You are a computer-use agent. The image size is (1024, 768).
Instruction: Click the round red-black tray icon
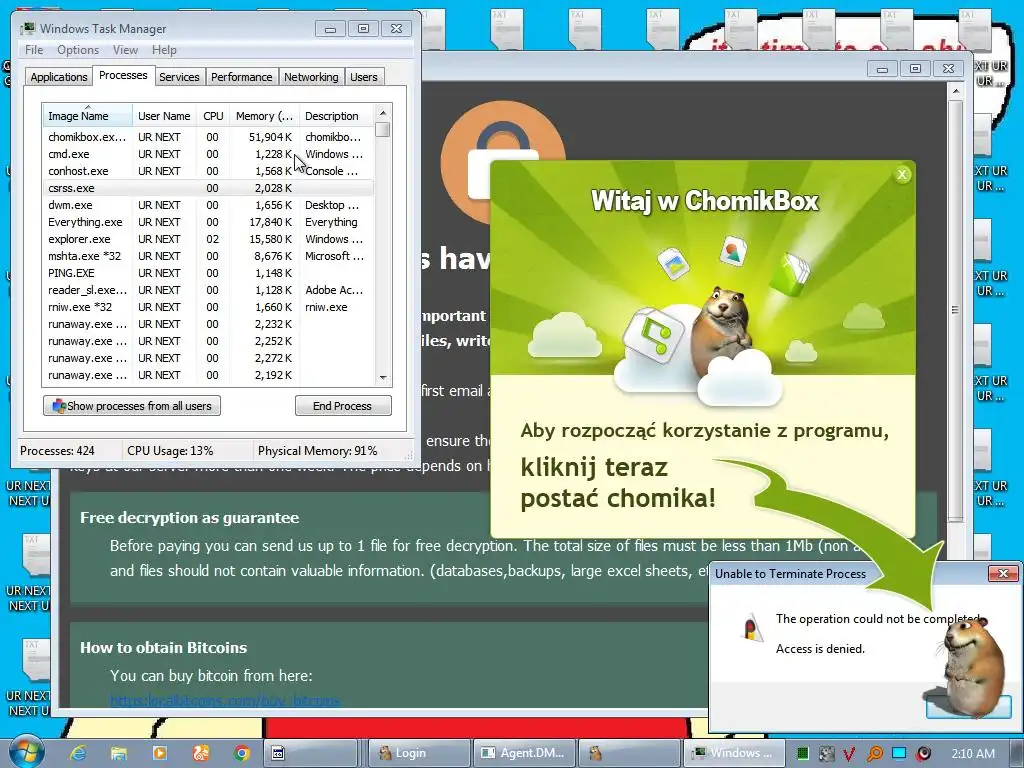(923, 754)
